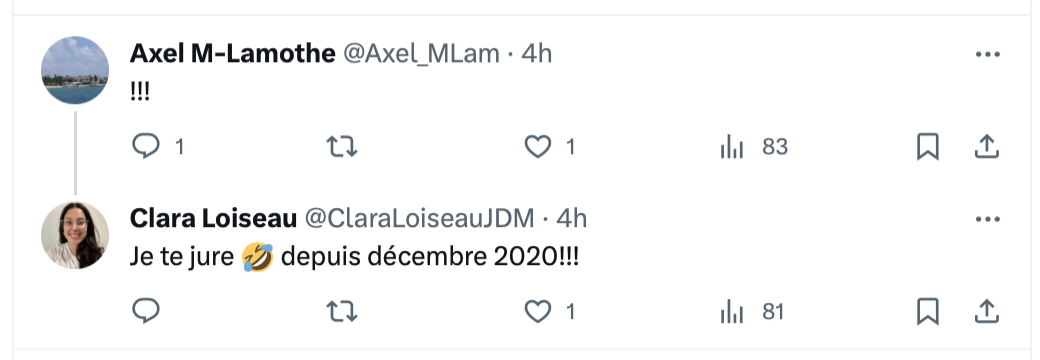
Task: View analytics showing 83 views
Action: point(753,147)
